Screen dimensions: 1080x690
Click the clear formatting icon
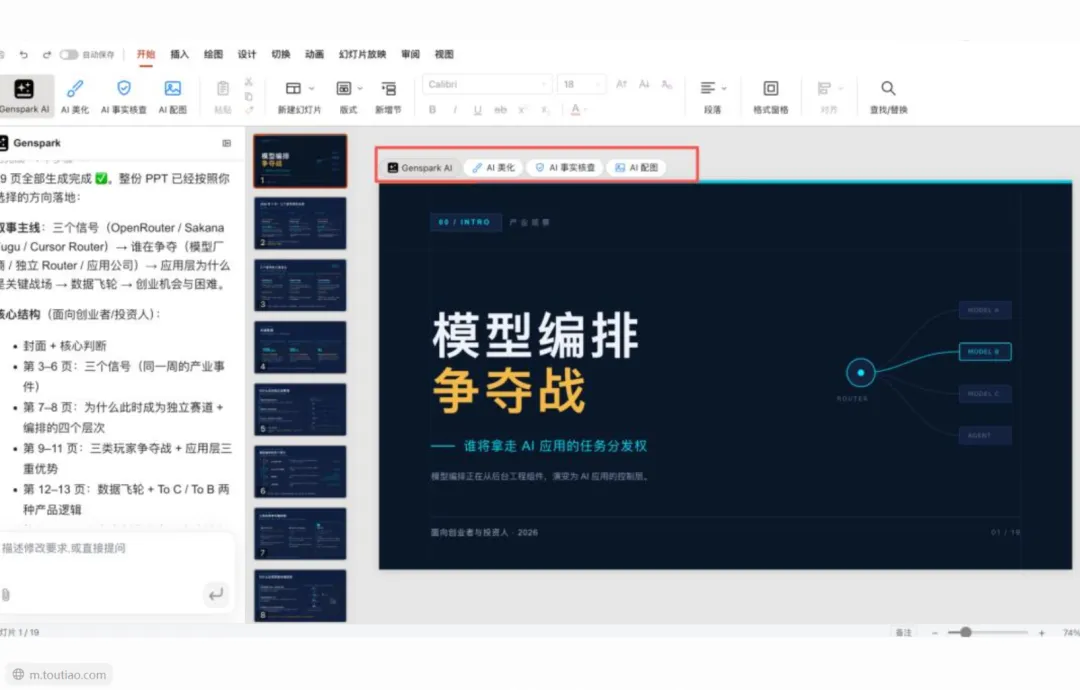667,84
